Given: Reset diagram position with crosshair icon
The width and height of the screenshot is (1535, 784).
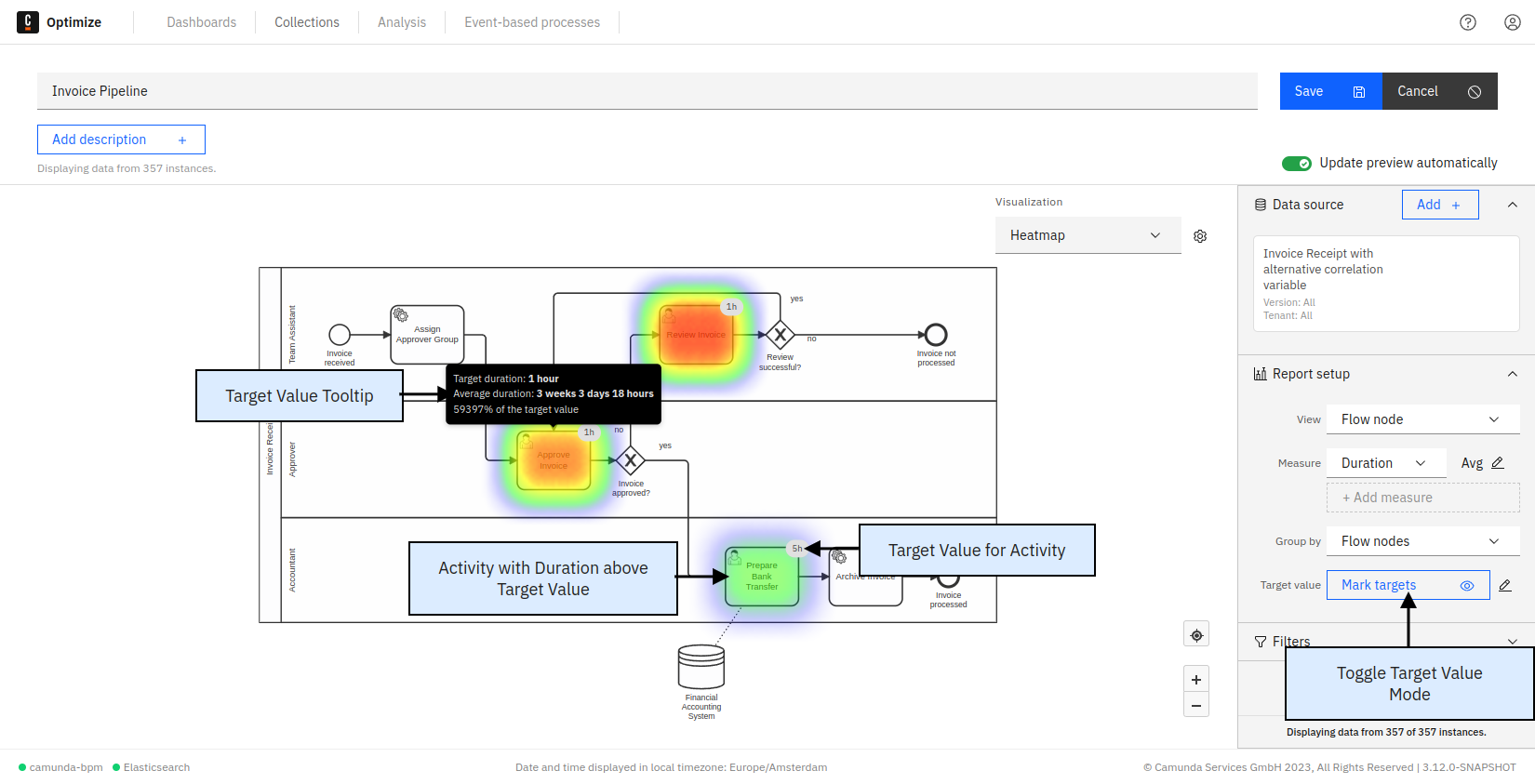Looking at the screenshot, I should (x=1196, y=635).
